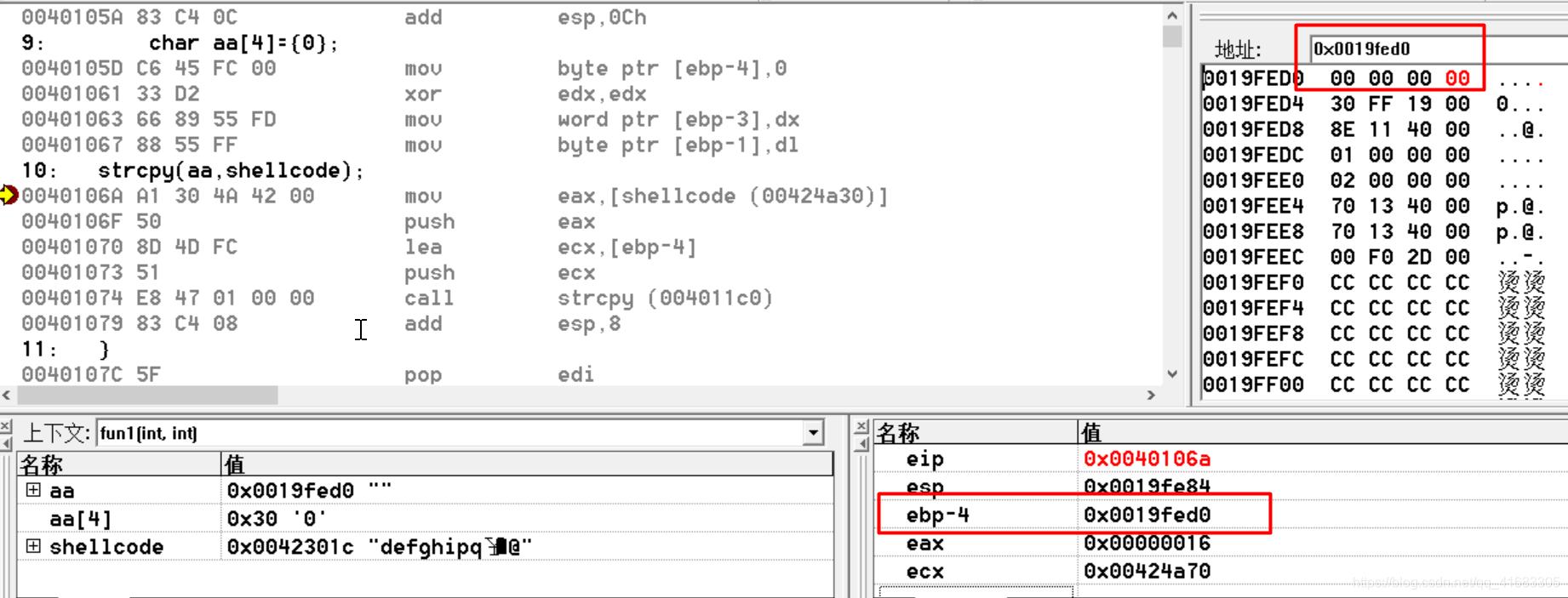The height and width of the screenshot is (598, 1568).
Task: Select the eip value 0x0040106a
Action: click(x=1147, y=458)
